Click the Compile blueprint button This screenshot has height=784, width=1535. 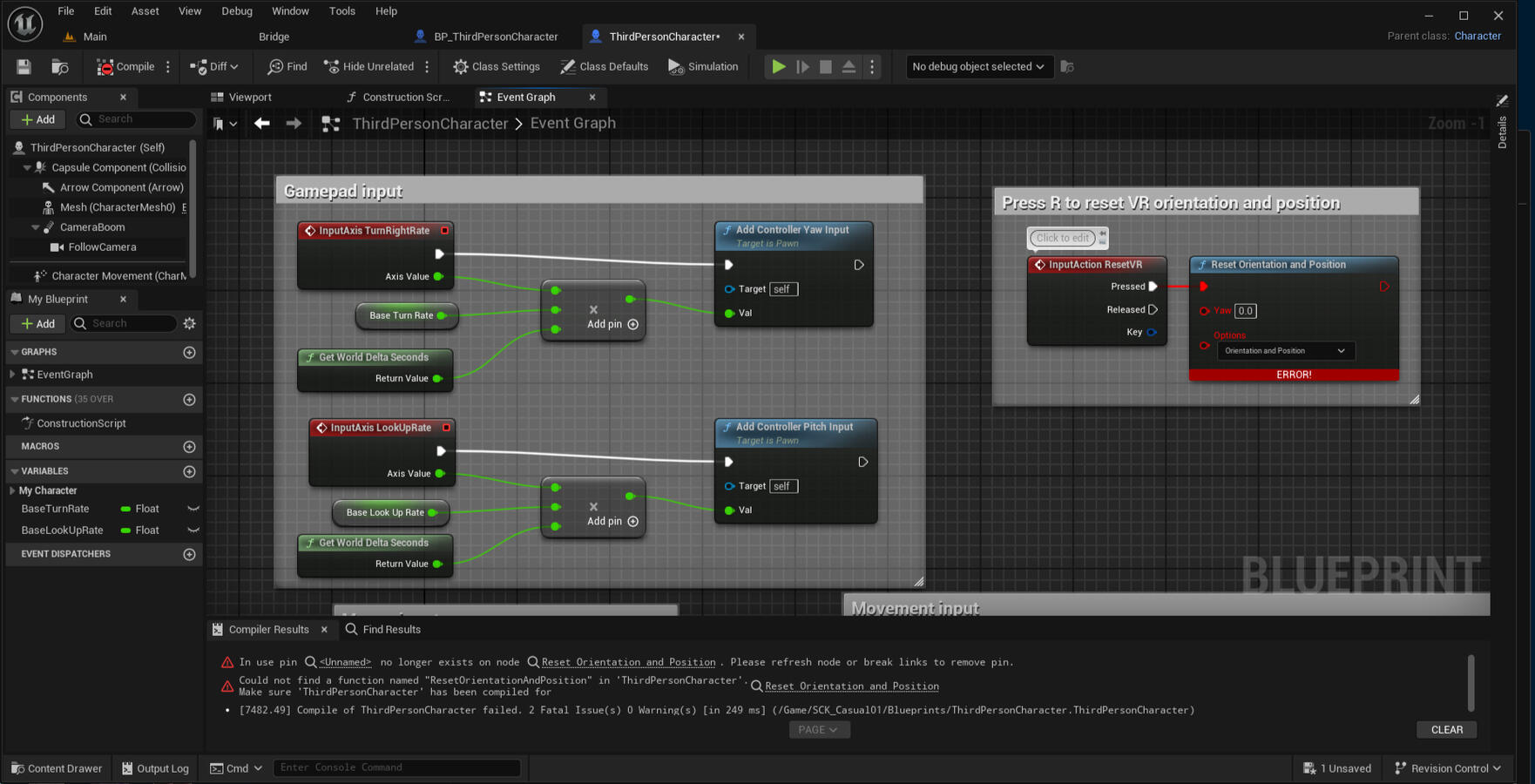pyautogui.click(x=125, y=67)
